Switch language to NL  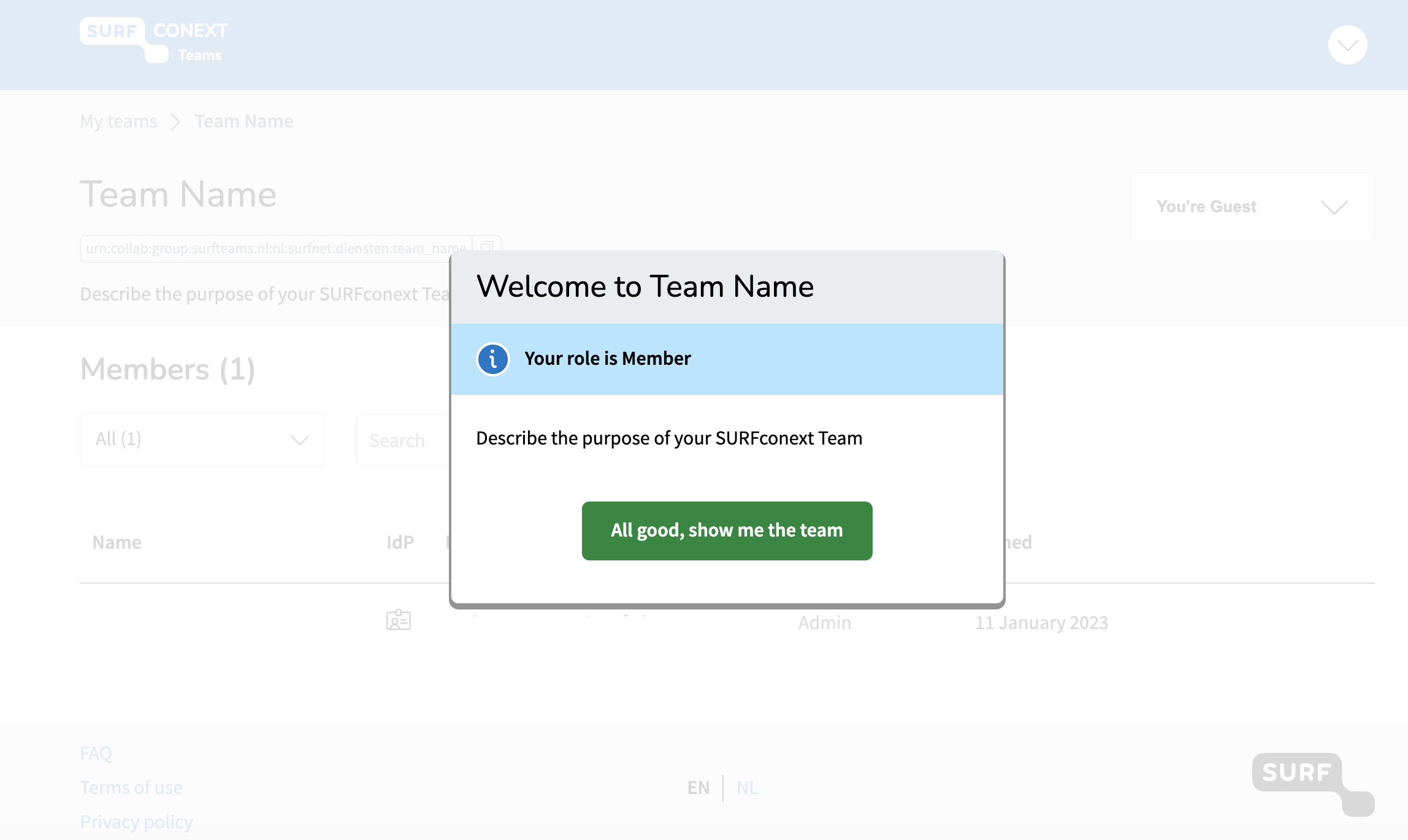click(x=747, y=787)
